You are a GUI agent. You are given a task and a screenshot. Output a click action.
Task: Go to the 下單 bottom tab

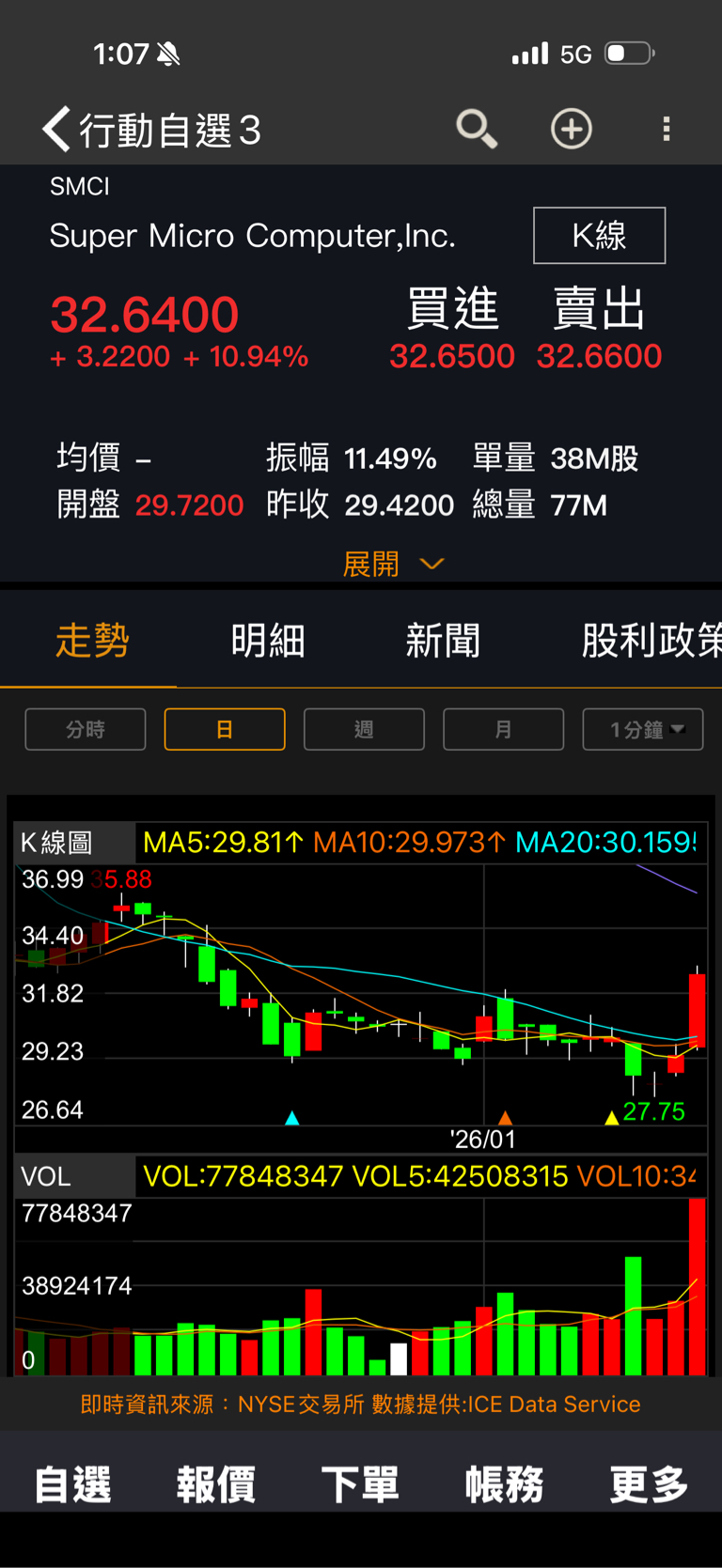point(360,1485)
